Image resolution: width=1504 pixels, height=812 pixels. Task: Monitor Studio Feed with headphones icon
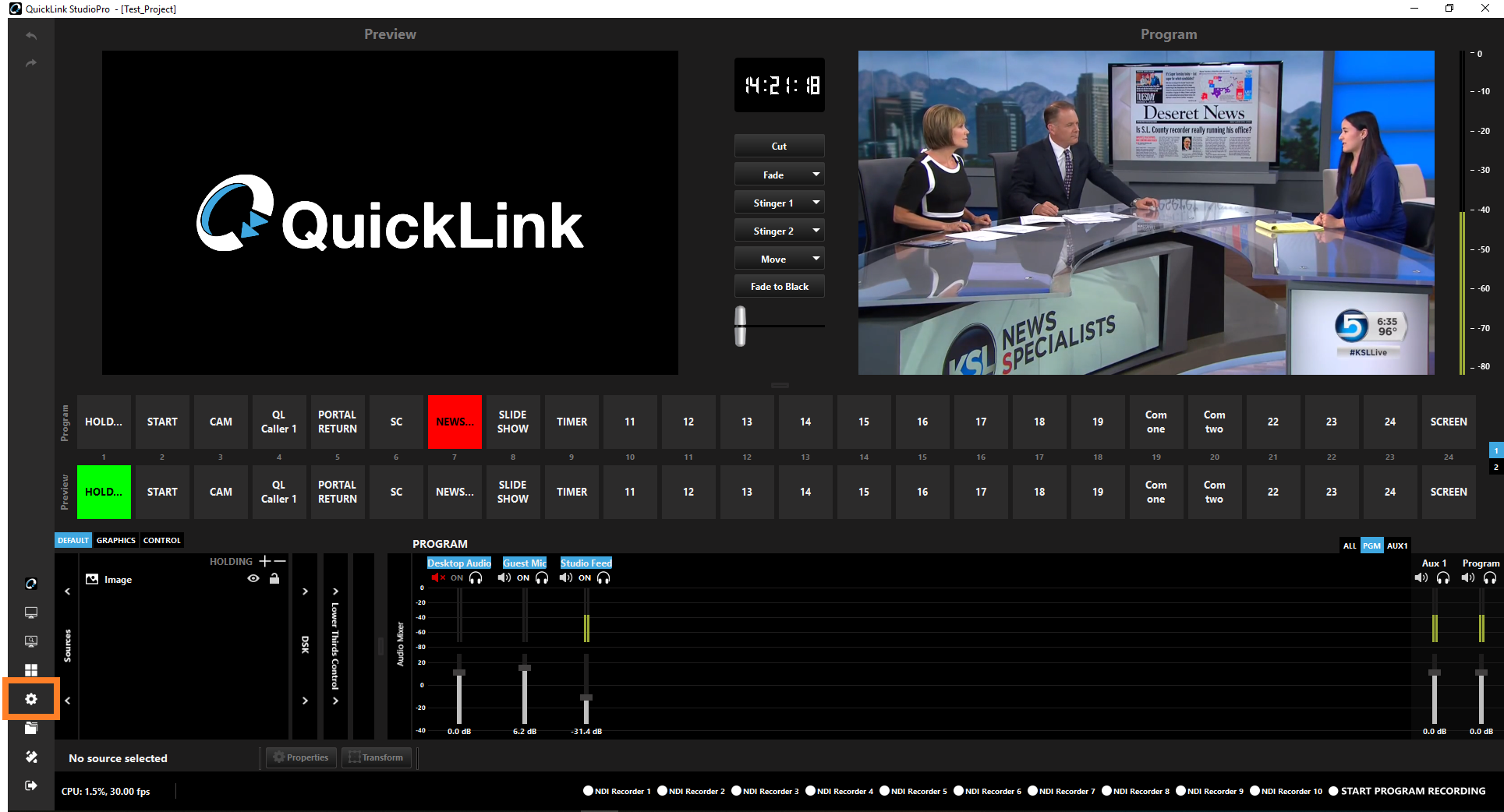pyautogui.click(x=603, y=577)
